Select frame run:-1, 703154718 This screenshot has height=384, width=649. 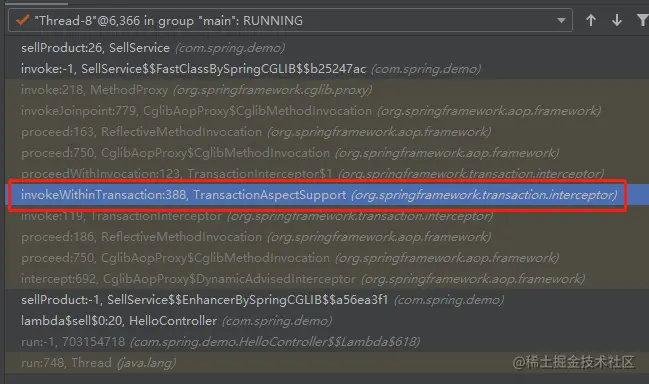click(x=327, y=342)
